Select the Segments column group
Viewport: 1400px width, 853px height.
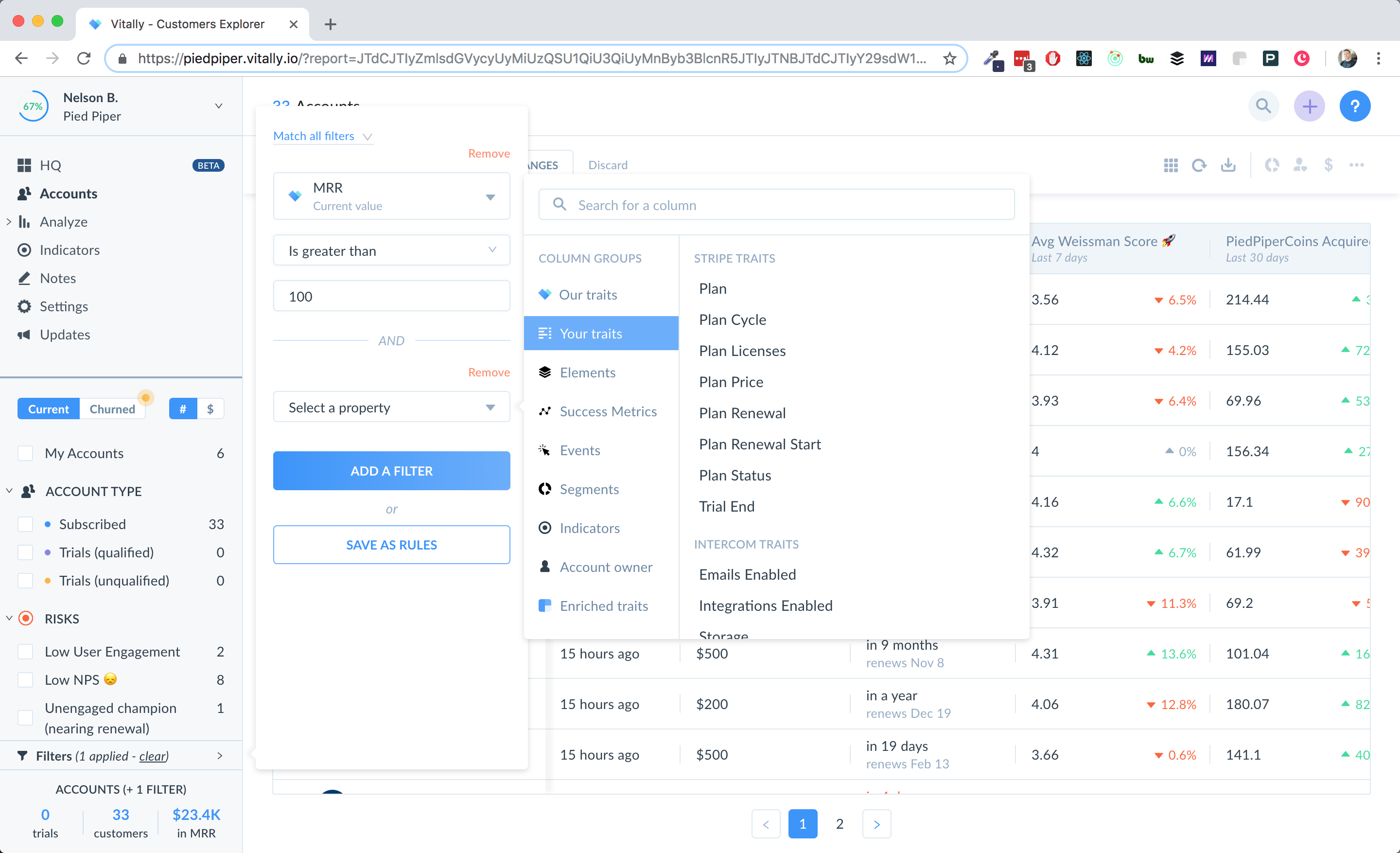pyautogui.click(x=601, y=489)
